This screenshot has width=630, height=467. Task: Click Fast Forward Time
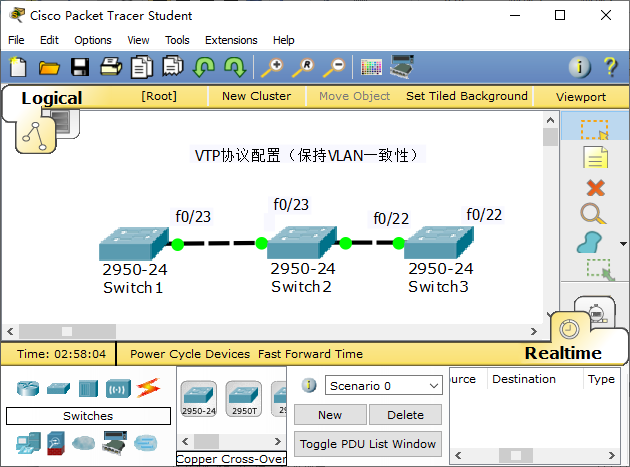coord(310,354)
